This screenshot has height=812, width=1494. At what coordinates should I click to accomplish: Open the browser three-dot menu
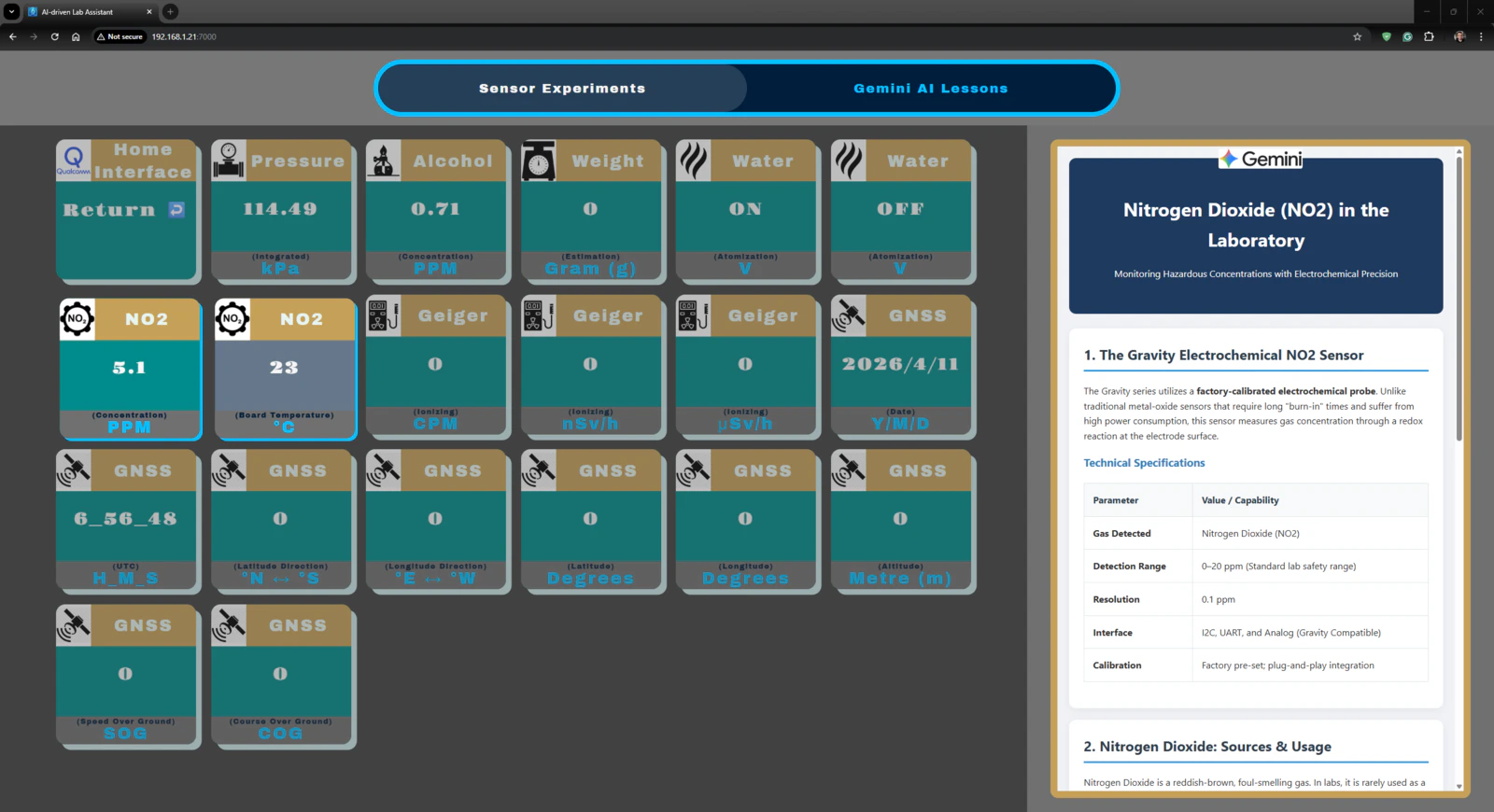(x=1481, y=37)
